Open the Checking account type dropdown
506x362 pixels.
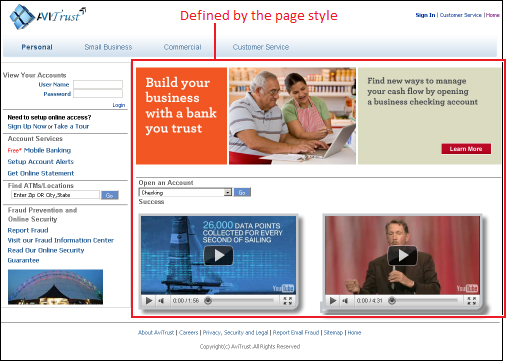pos(185,192)
